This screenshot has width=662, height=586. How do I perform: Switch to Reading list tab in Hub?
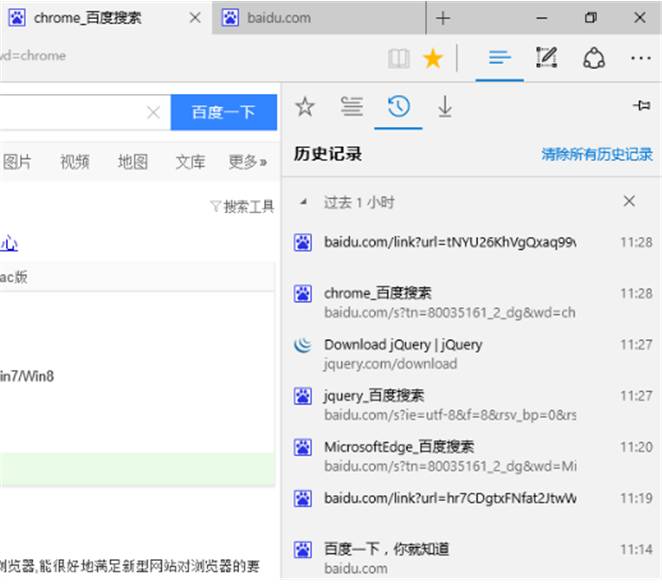click(352, 106)
